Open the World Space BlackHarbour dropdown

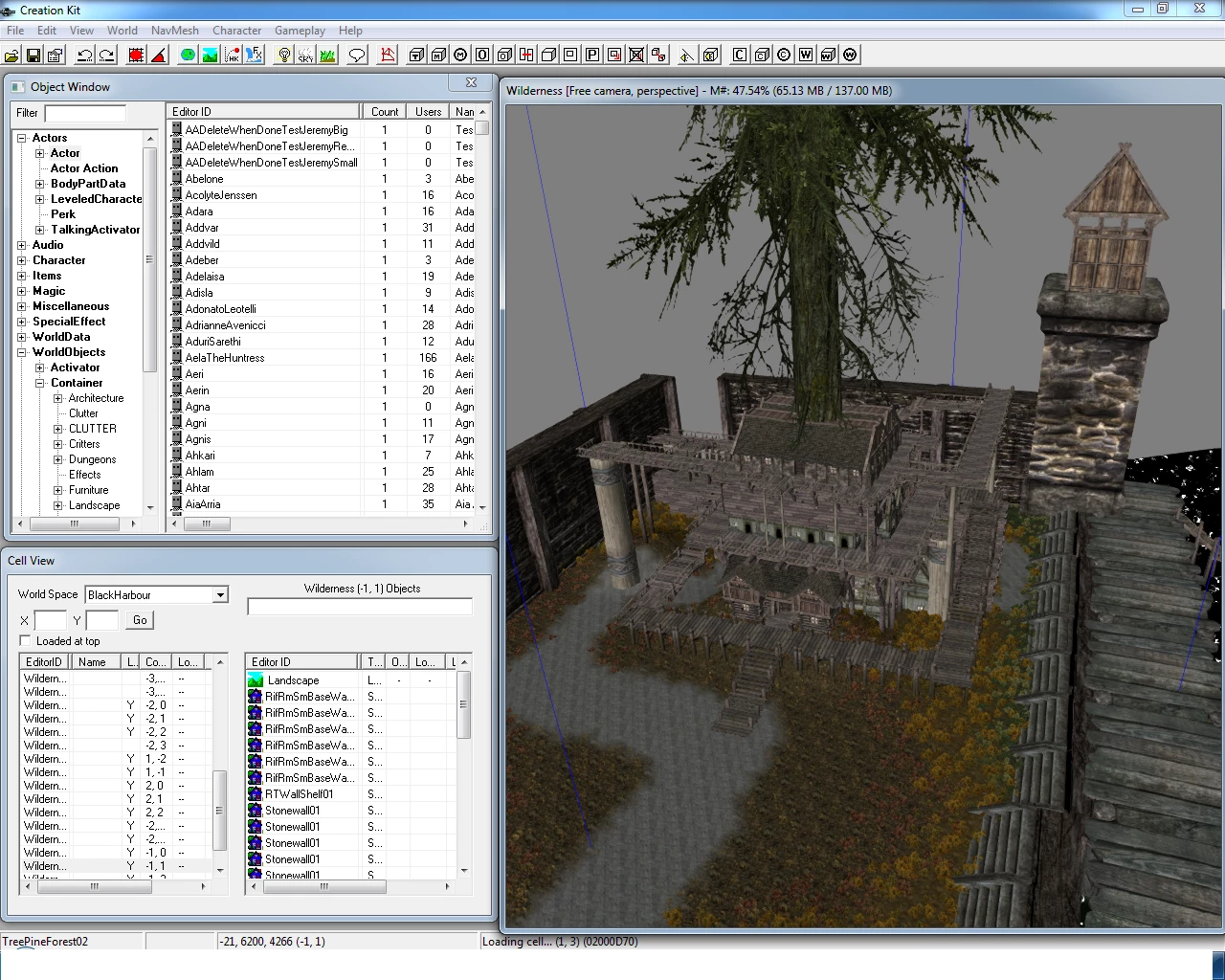[x=220, y=595]
